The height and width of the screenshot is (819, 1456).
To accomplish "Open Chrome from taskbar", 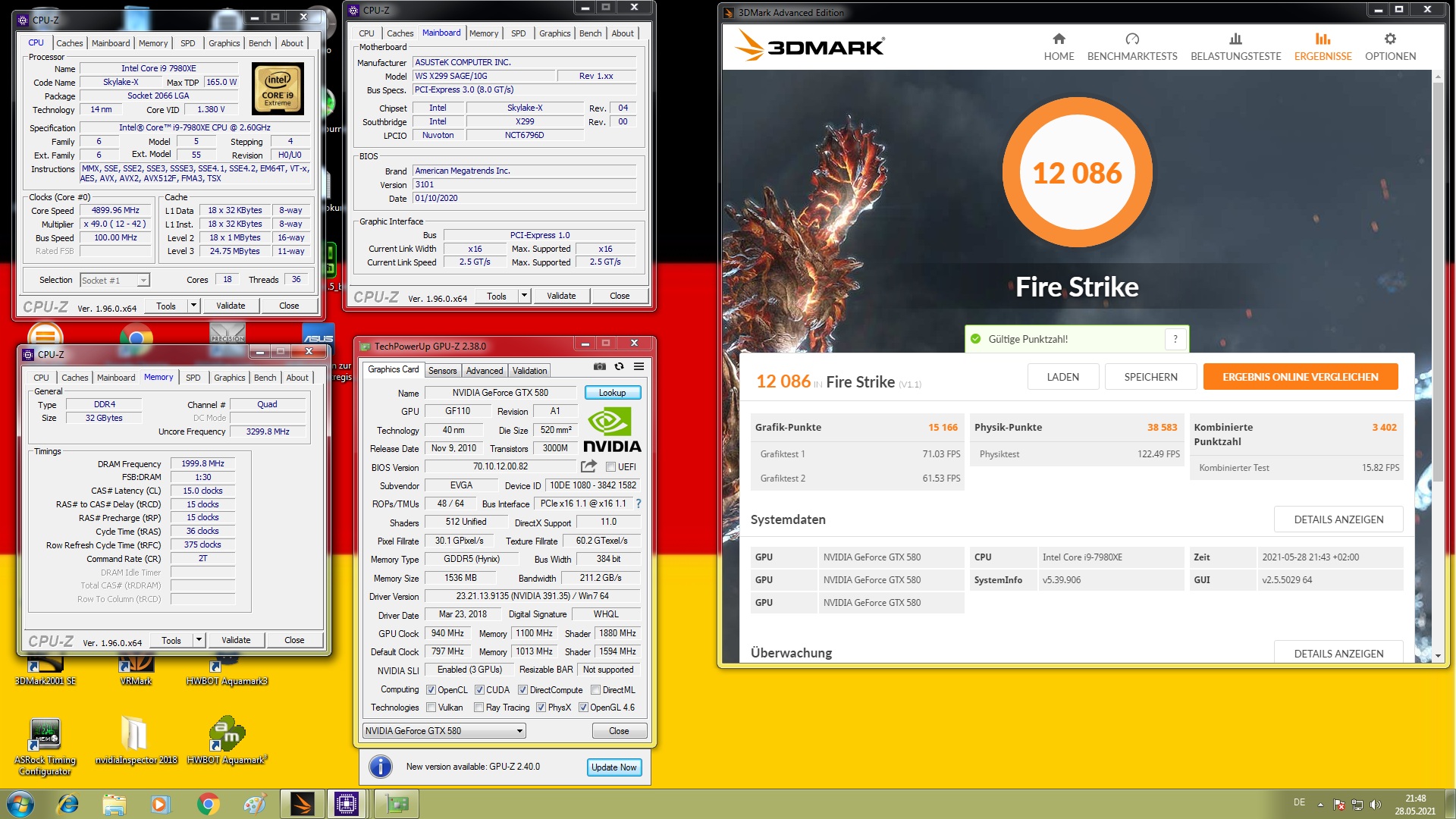I will pos(208,804).
